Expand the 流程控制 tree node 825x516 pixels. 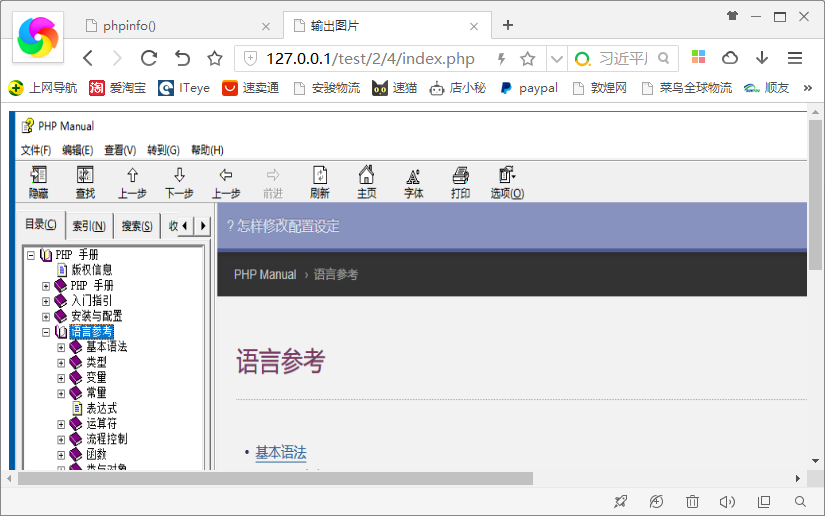point(61,440)
